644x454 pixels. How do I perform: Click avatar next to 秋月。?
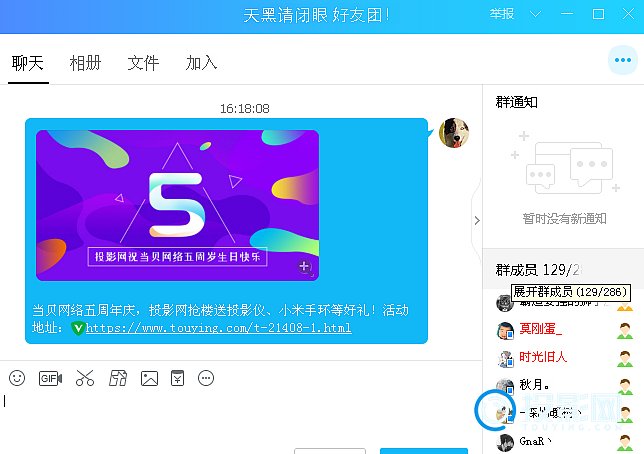coord(505,386)
